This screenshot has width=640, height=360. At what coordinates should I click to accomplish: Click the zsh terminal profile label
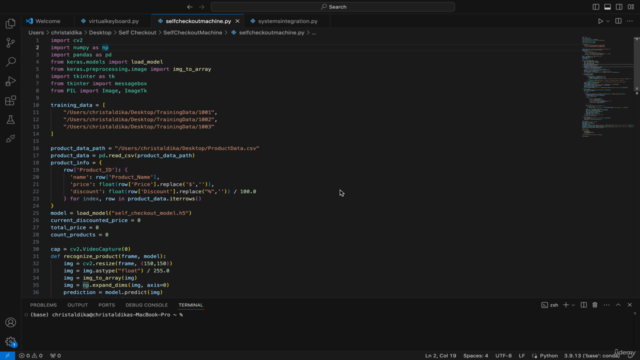(x=550, y=305)
